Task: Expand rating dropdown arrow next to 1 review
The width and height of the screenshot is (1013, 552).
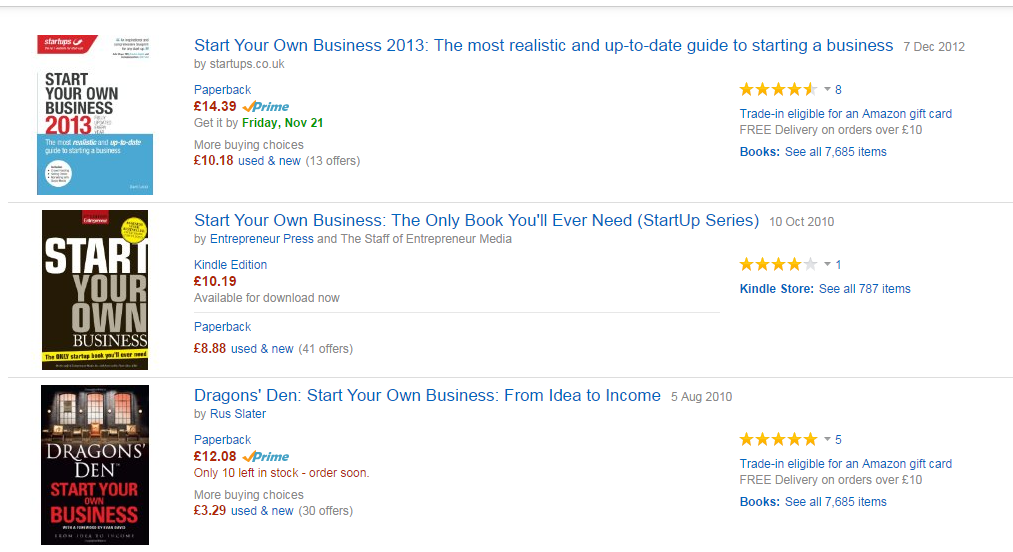Action: pos(827,264)
